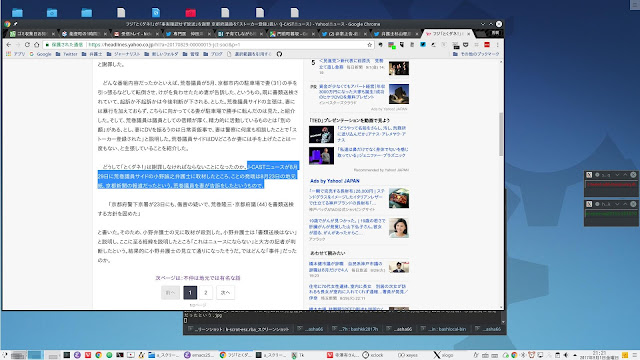Open Chrome's home page button
640x360 pixels.
36,44
